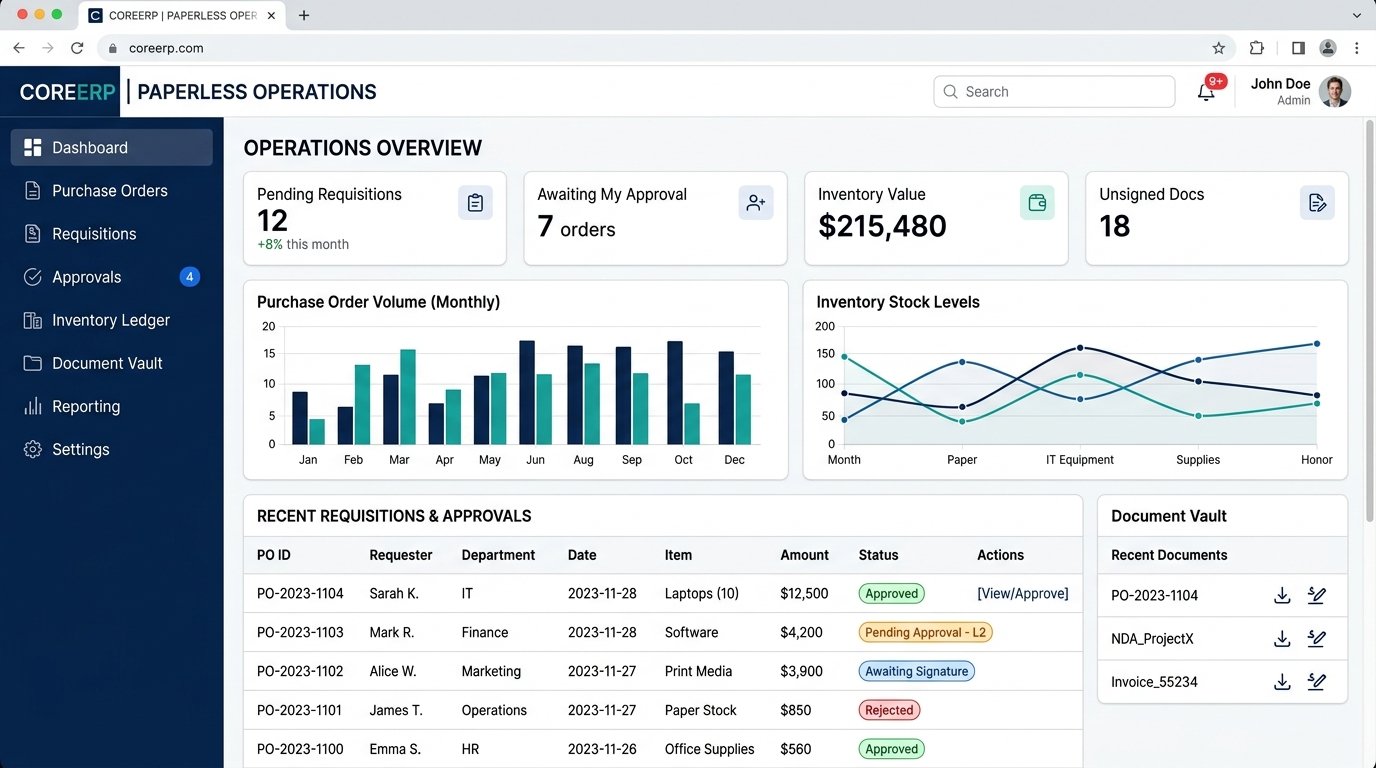The image size is (1376, 768).
Task: Click the Department column header
Action: pyautogui.click(x=498, y=555)
